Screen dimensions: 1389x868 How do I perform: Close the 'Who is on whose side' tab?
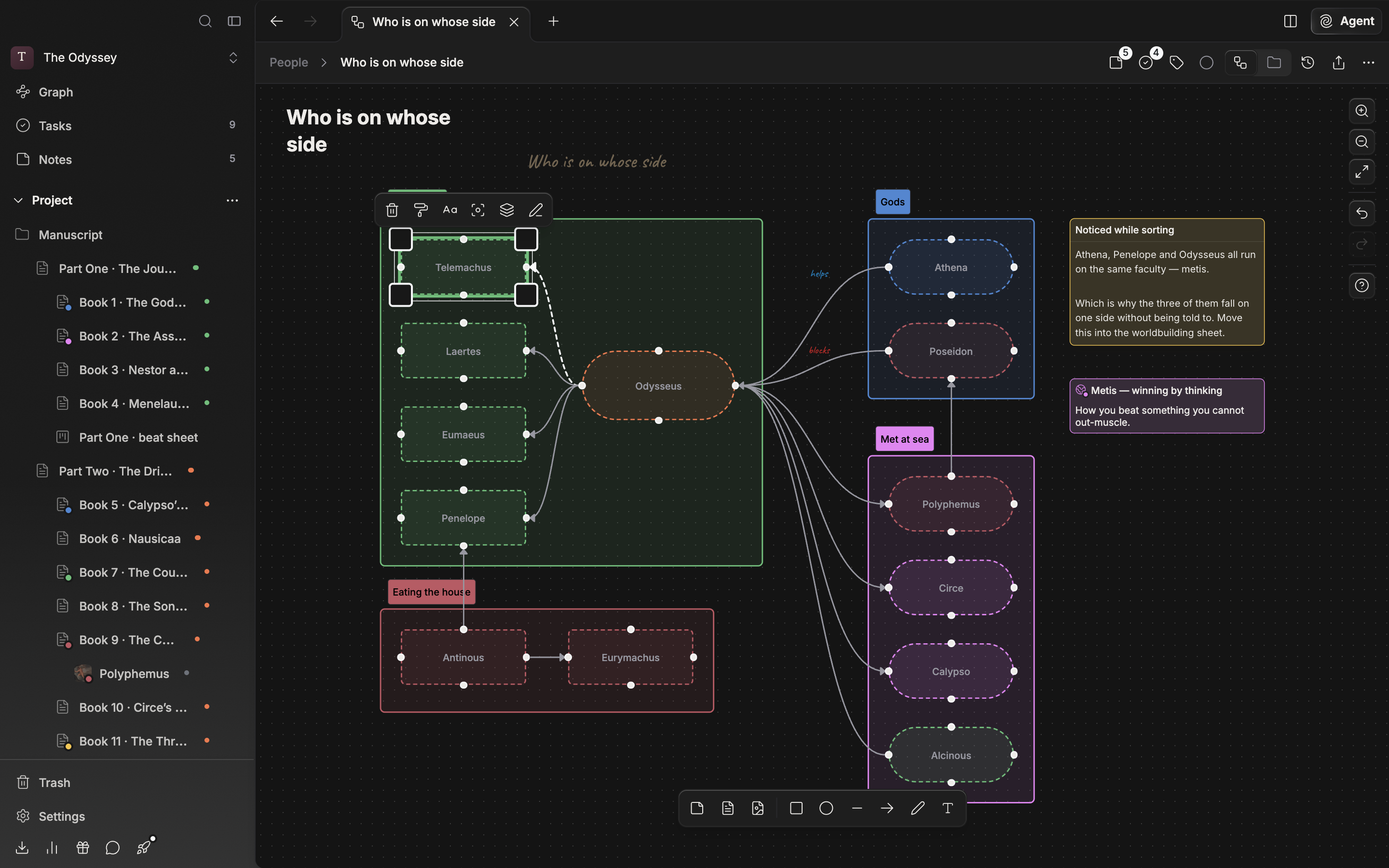[514, 22]
